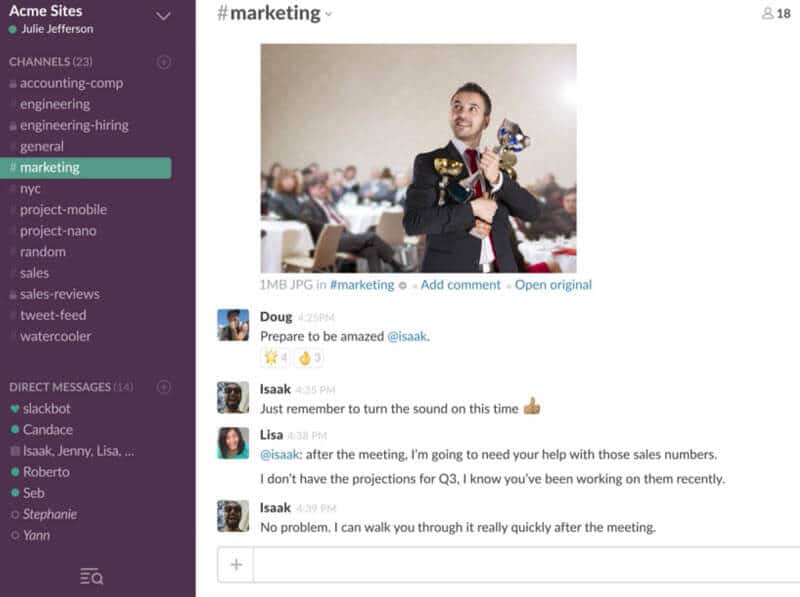Open the engineering channel
The image size is (800, 597).
pyautogui.click(x=54, y=104)
